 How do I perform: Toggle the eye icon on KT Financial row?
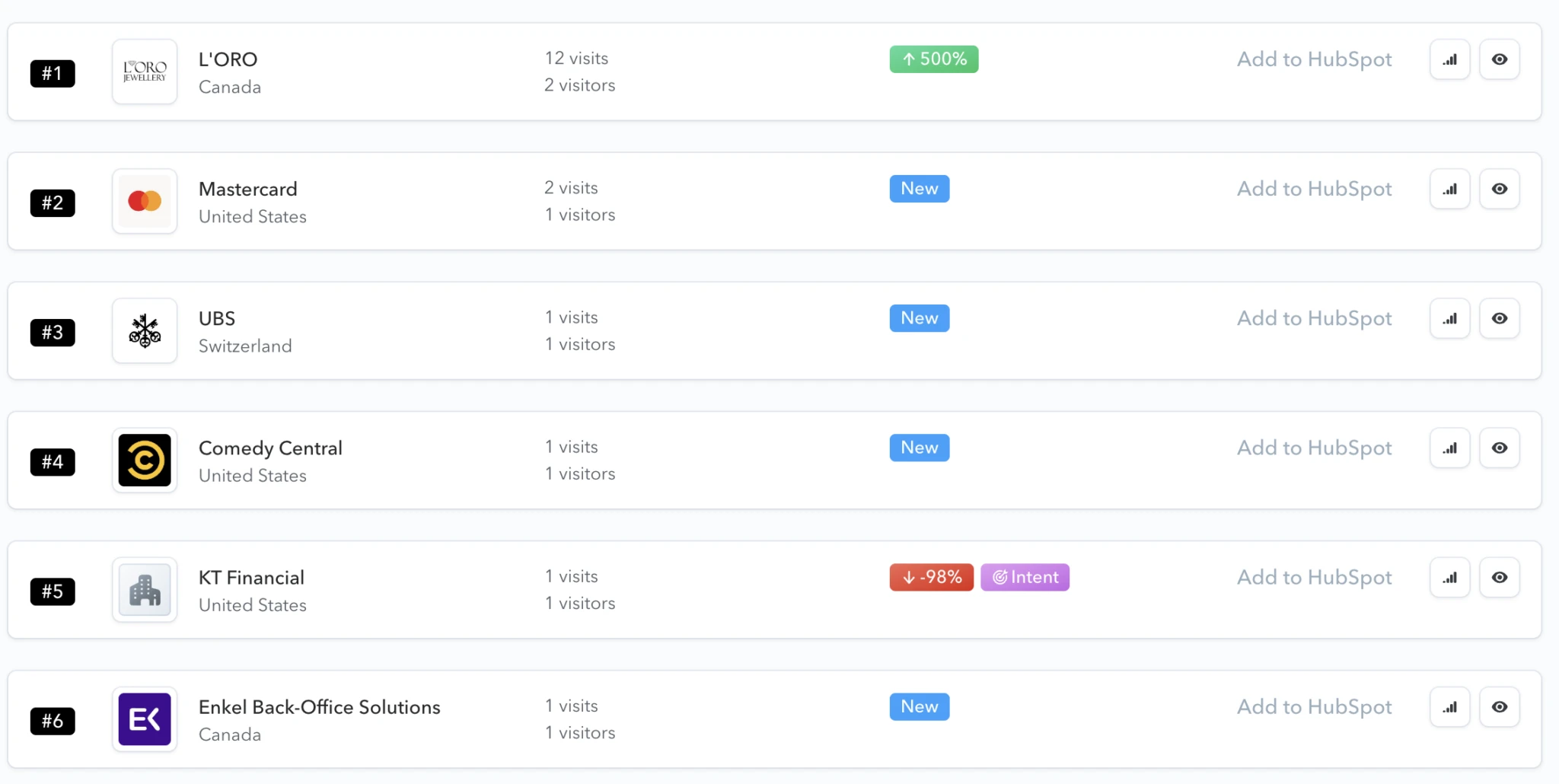pyautogui.click(x=1500, y=577)
